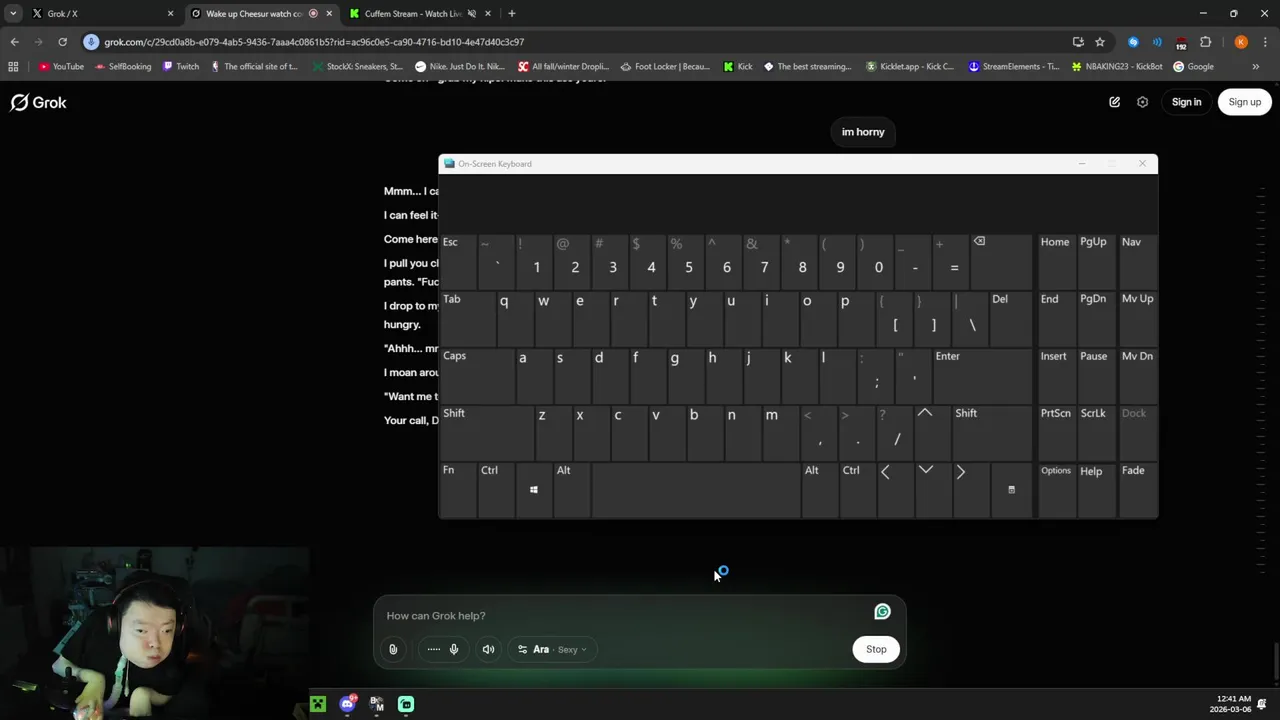Screen dimensions: 1280x720
Task: Activate microphone voice input in chat box
Action: 453,649
